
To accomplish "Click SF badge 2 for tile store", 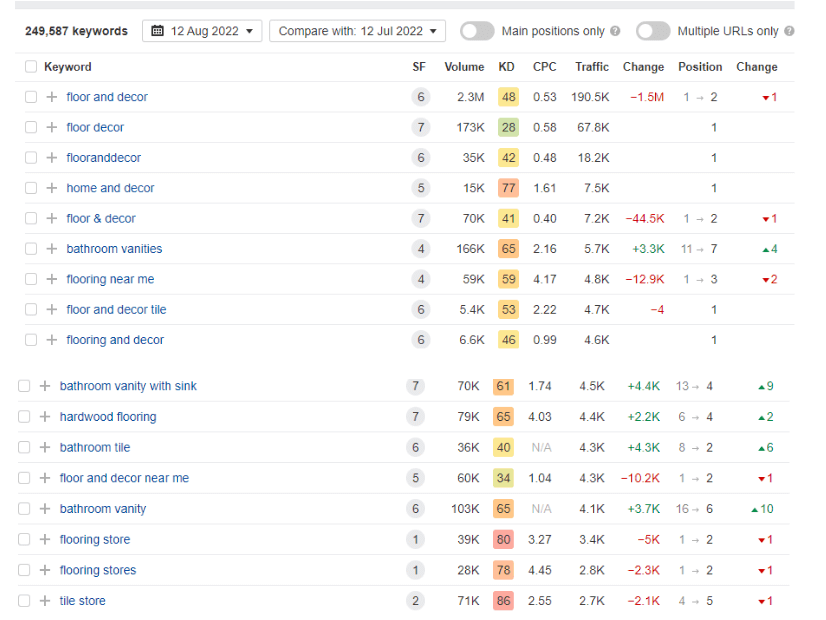I will [416, 601].
